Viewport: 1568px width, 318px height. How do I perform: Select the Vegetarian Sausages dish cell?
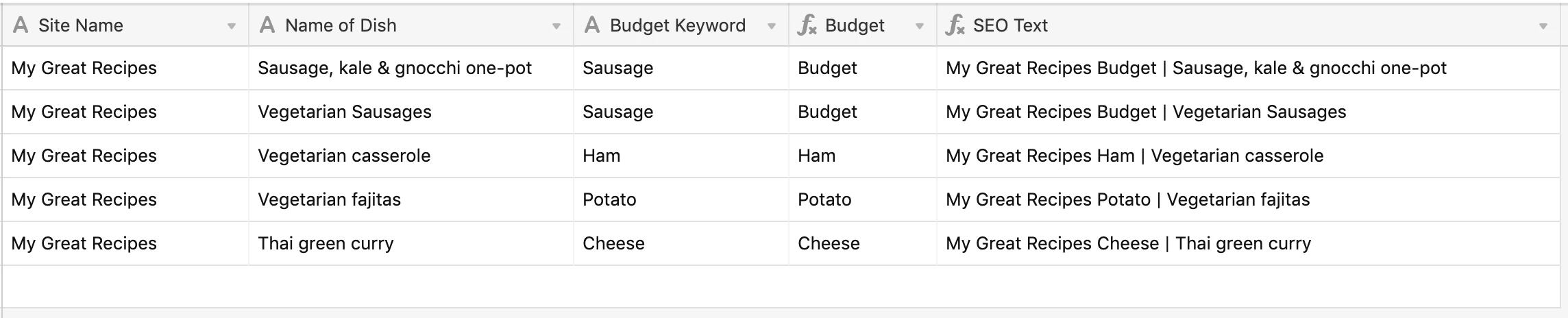pyautogui.click(x=411, y=112)
